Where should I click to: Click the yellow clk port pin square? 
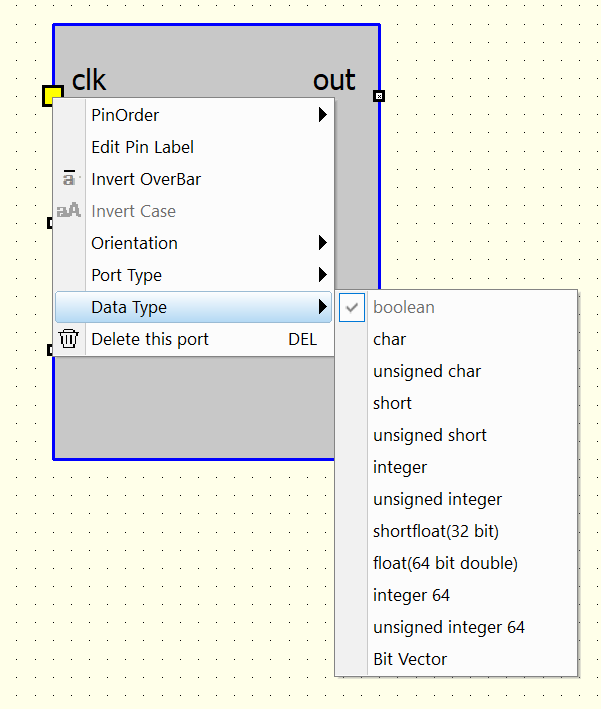pyautogui.click(x=52, y=95)
